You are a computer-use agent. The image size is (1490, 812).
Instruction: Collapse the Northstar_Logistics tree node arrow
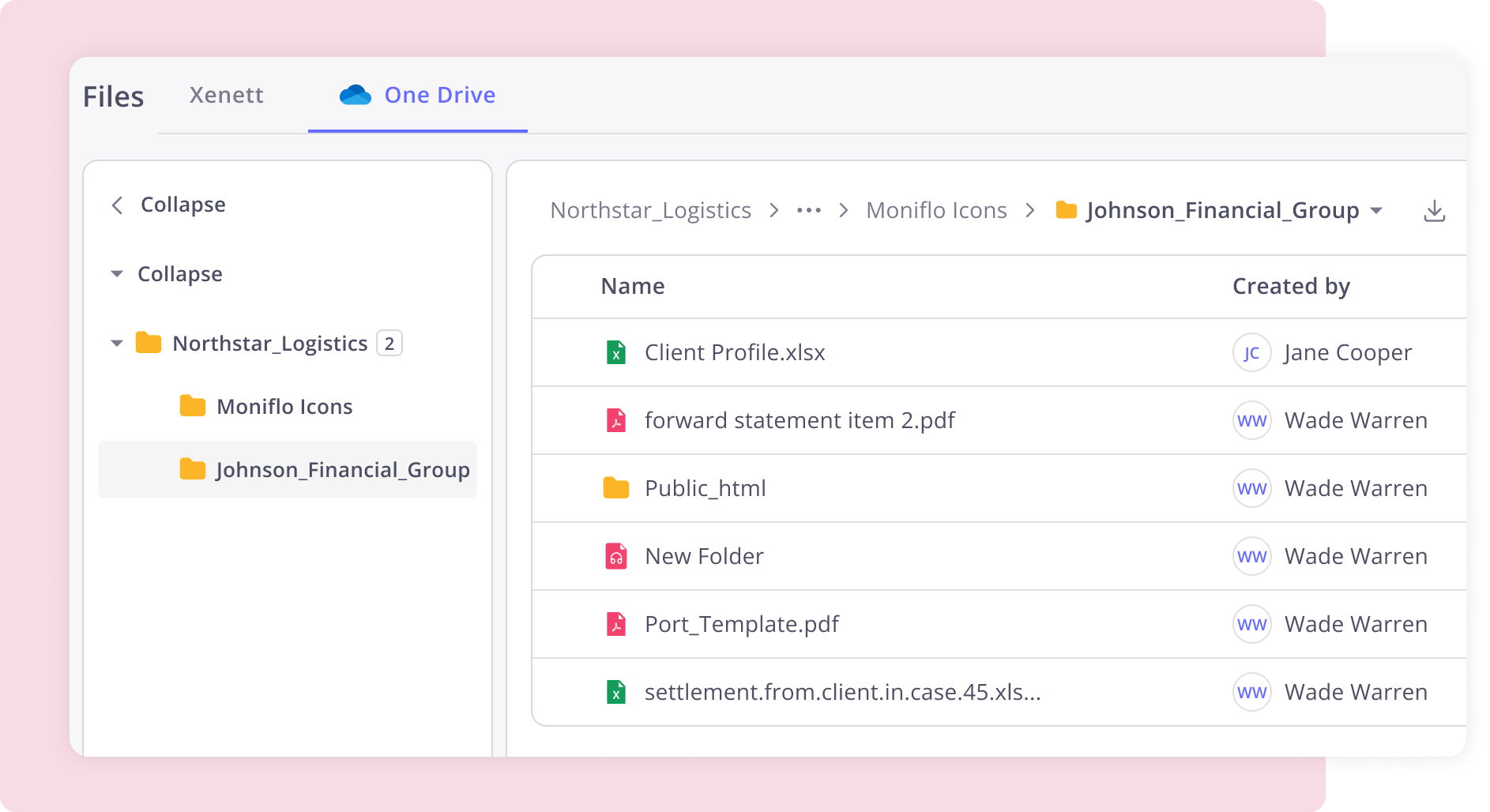tap(117, 344)
